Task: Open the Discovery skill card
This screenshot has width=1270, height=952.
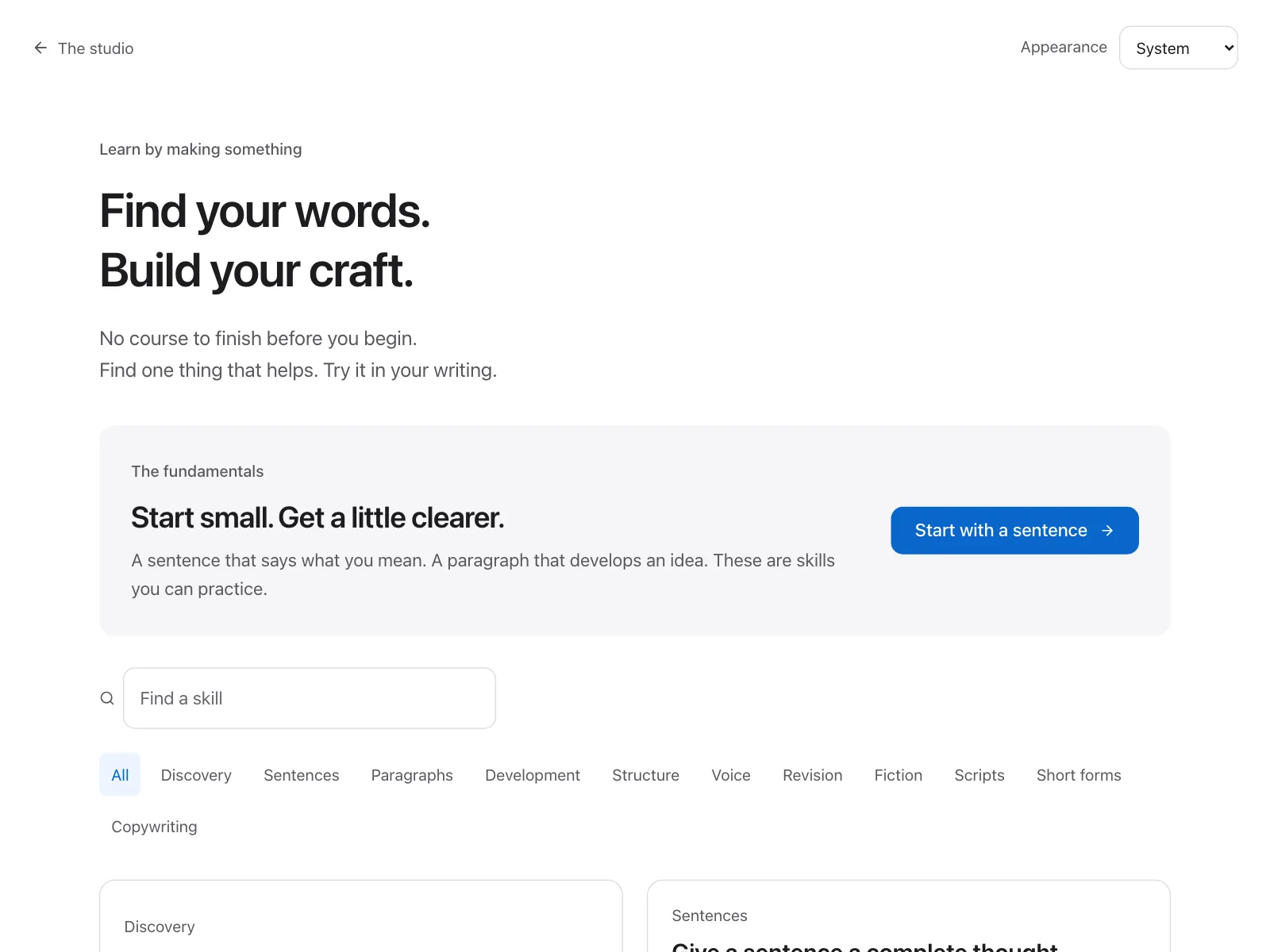Action: (361, 916)
